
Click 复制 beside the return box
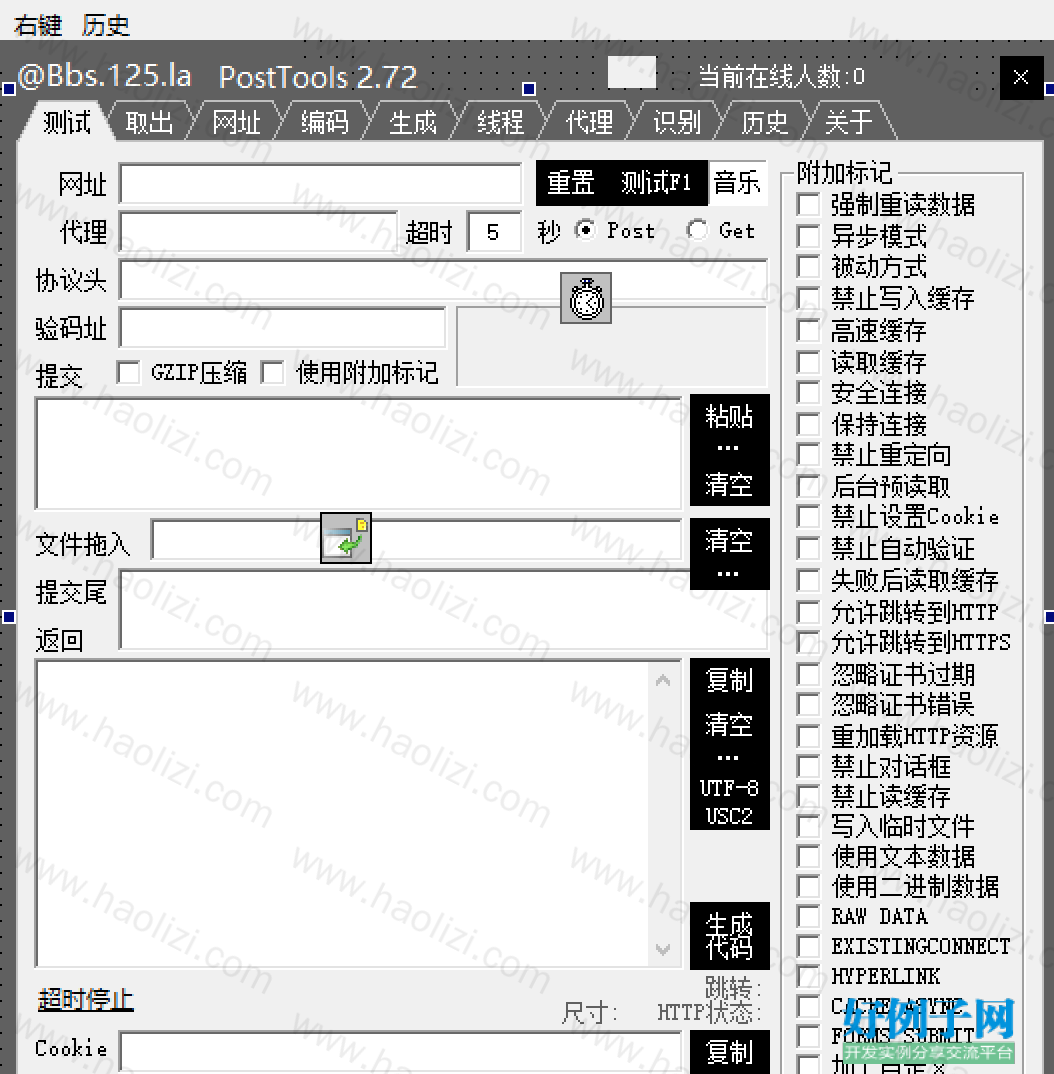[x=729, y=680]
